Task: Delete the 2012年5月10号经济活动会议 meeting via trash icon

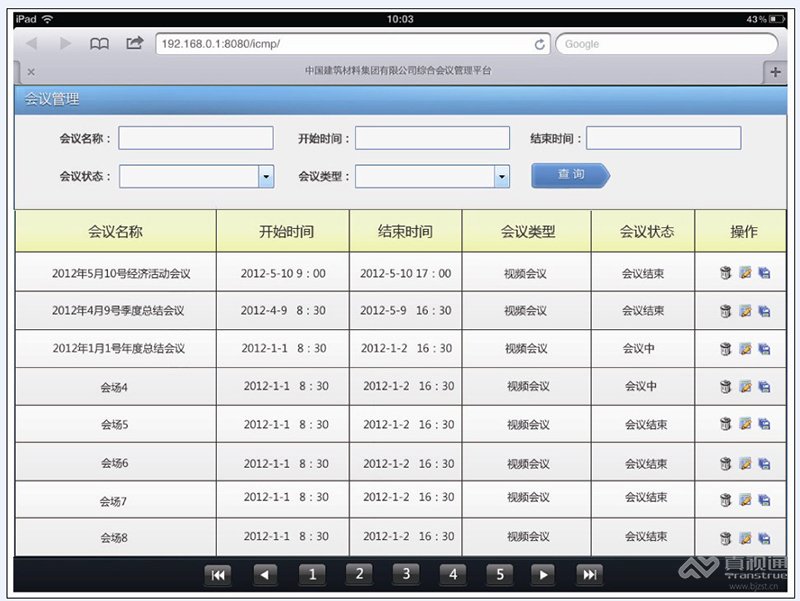Action: click(x=726, y=273)
